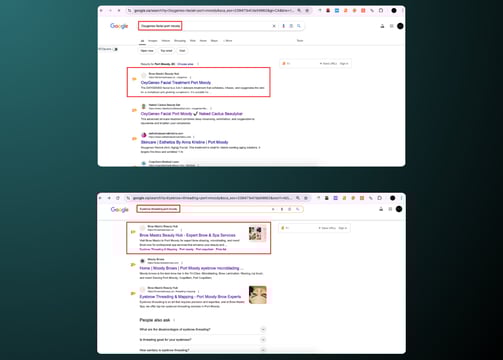Click Google logo in Oxygeneo search window
This screenshot has height=360, width=503.
click(x=119, y=26)
